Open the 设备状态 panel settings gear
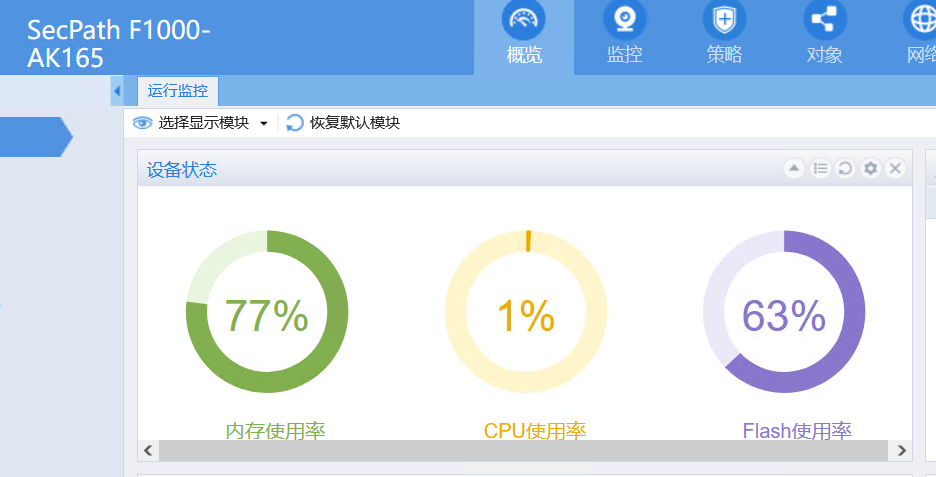The height and width of the screenshot is (477, 936). point(870,169)
